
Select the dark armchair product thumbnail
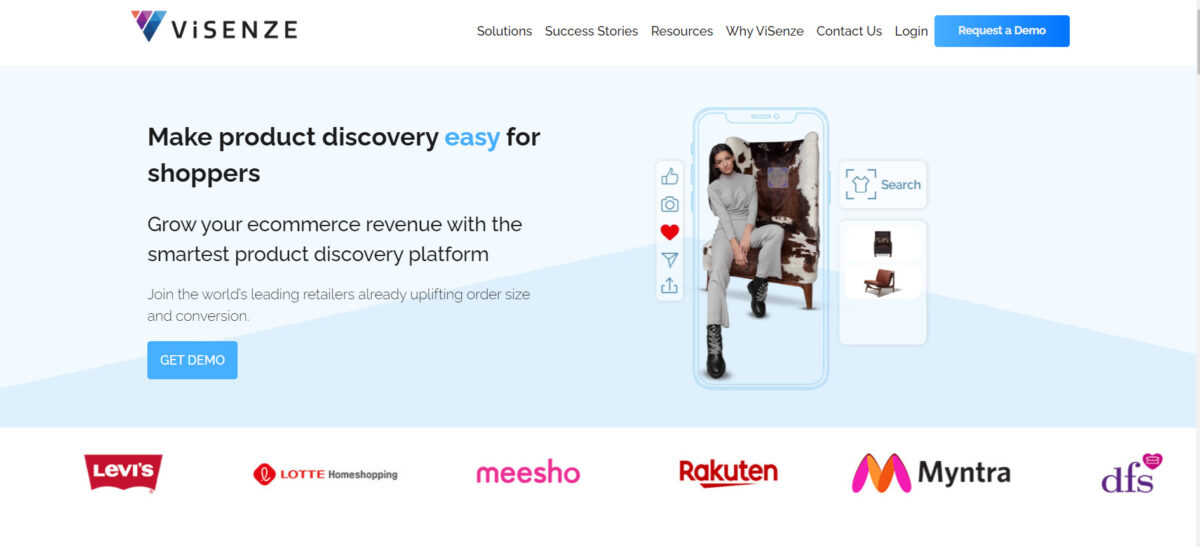(x=883, y=244)
